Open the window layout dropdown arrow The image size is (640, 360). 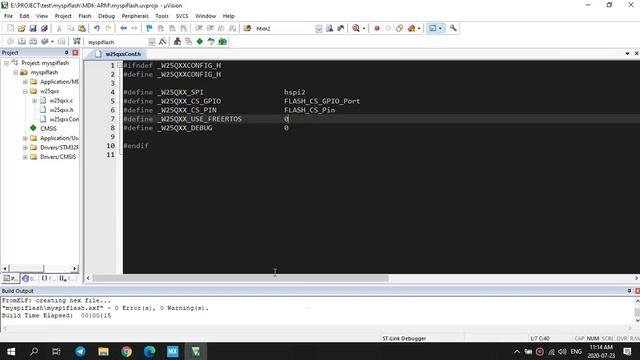click(440, 29)
